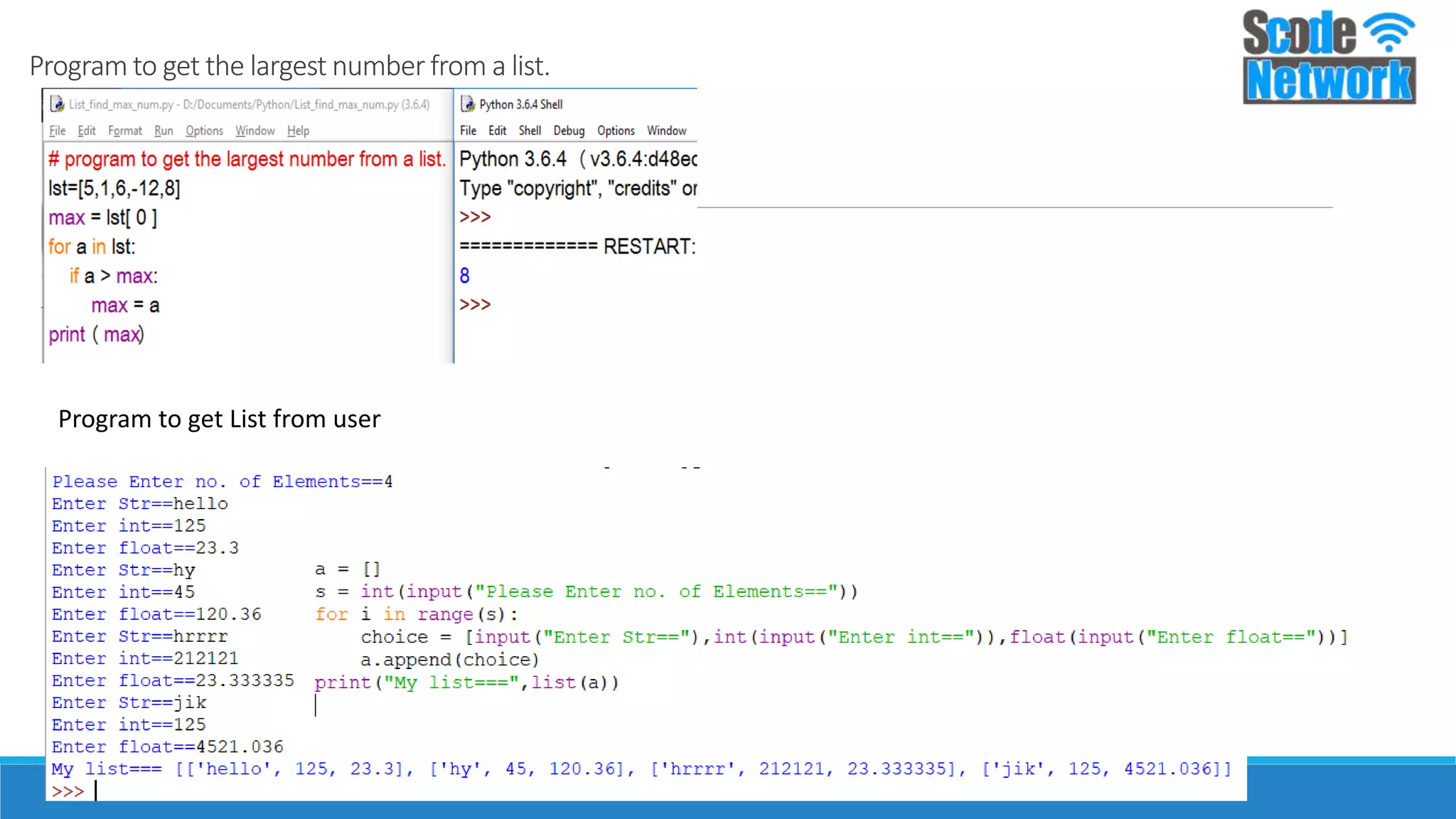Click the Scode Network logo

[x=1329, y=57]
